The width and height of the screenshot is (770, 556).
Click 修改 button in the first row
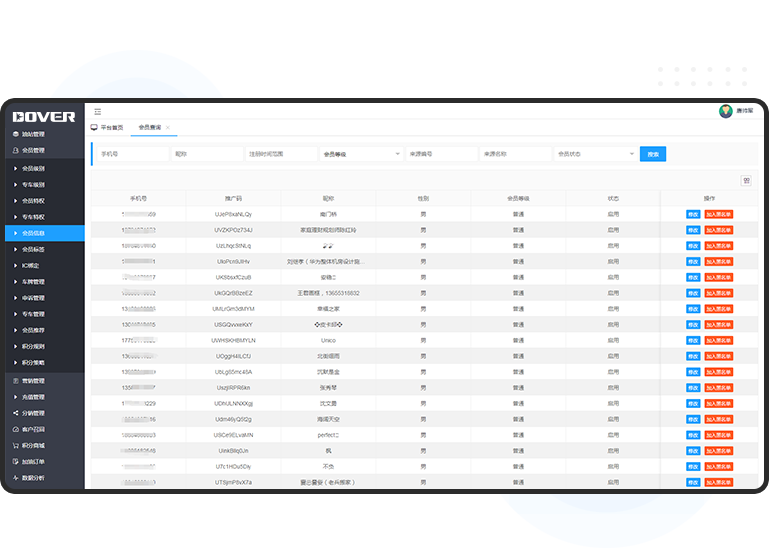tap(692, 214)
